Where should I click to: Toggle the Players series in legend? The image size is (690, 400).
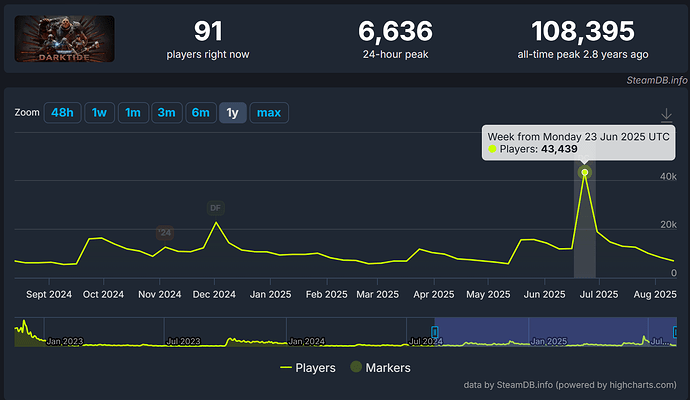tap(308, 368)
